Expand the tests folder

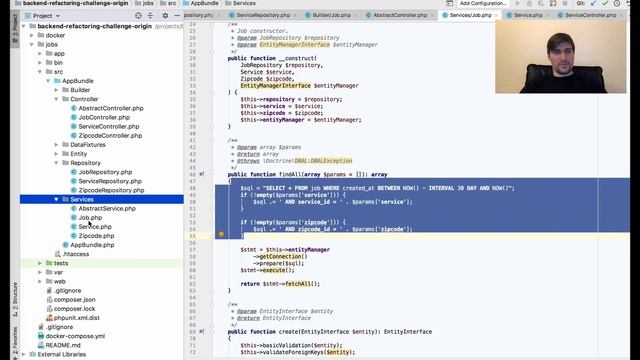[40, 263]
